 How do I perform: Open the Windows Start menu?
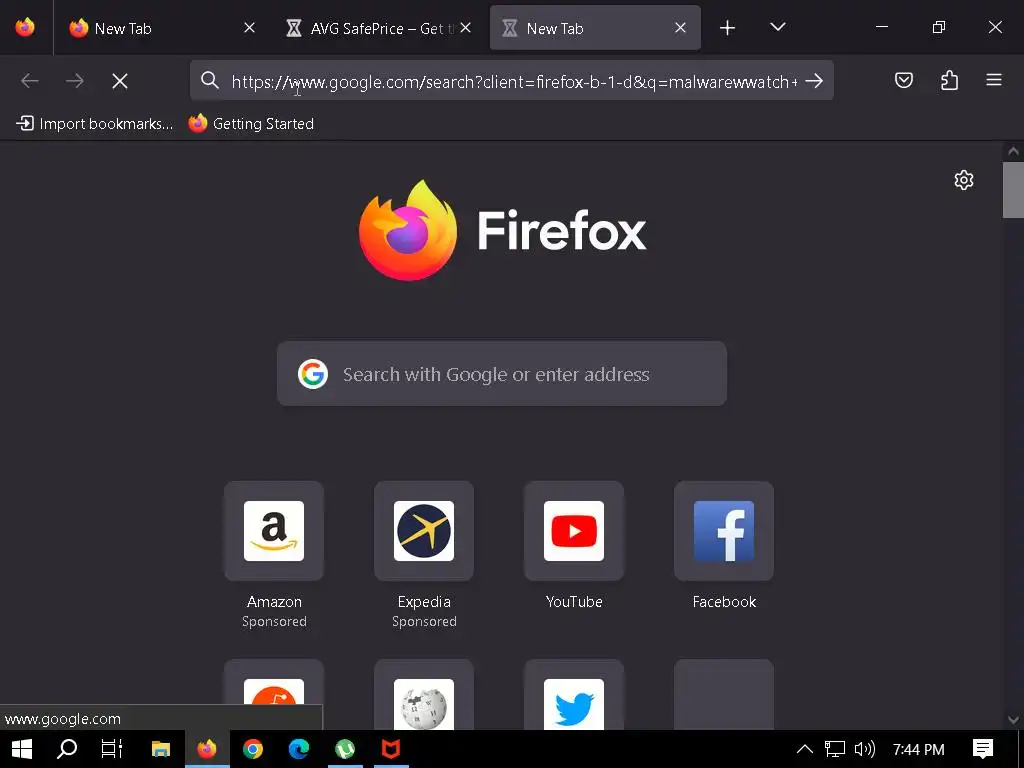pyautogui.click(x=22, y=749)
